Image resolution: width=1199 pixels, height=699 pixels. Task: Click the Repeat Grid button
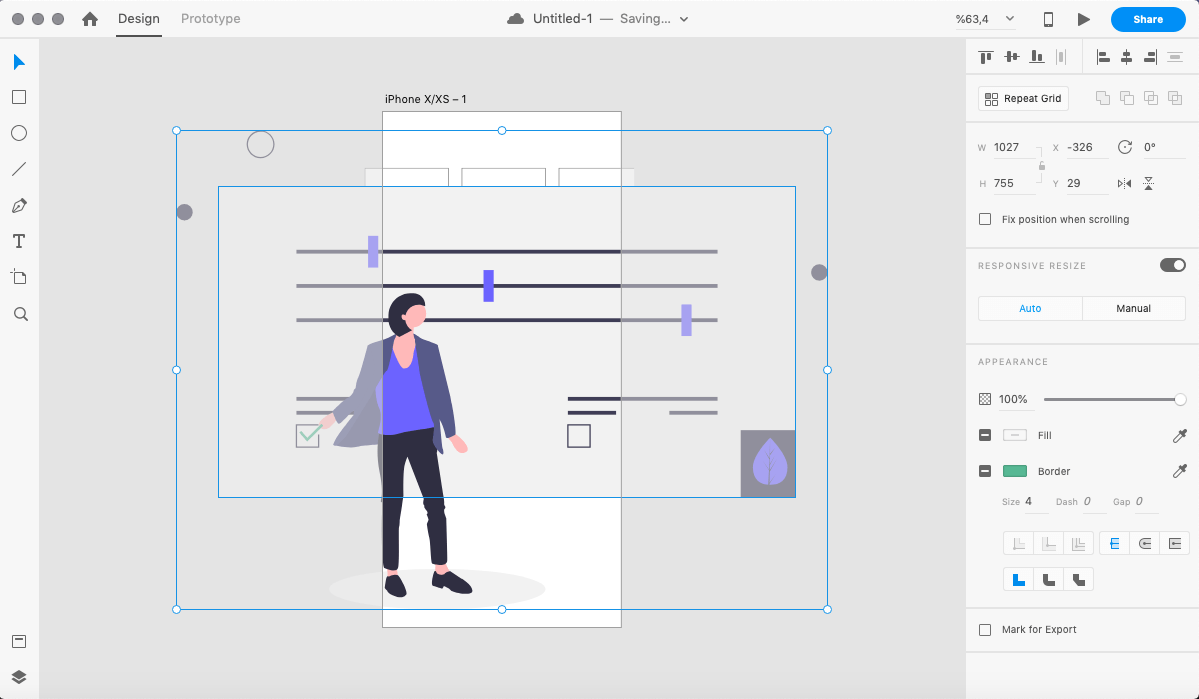(1023, 99)
